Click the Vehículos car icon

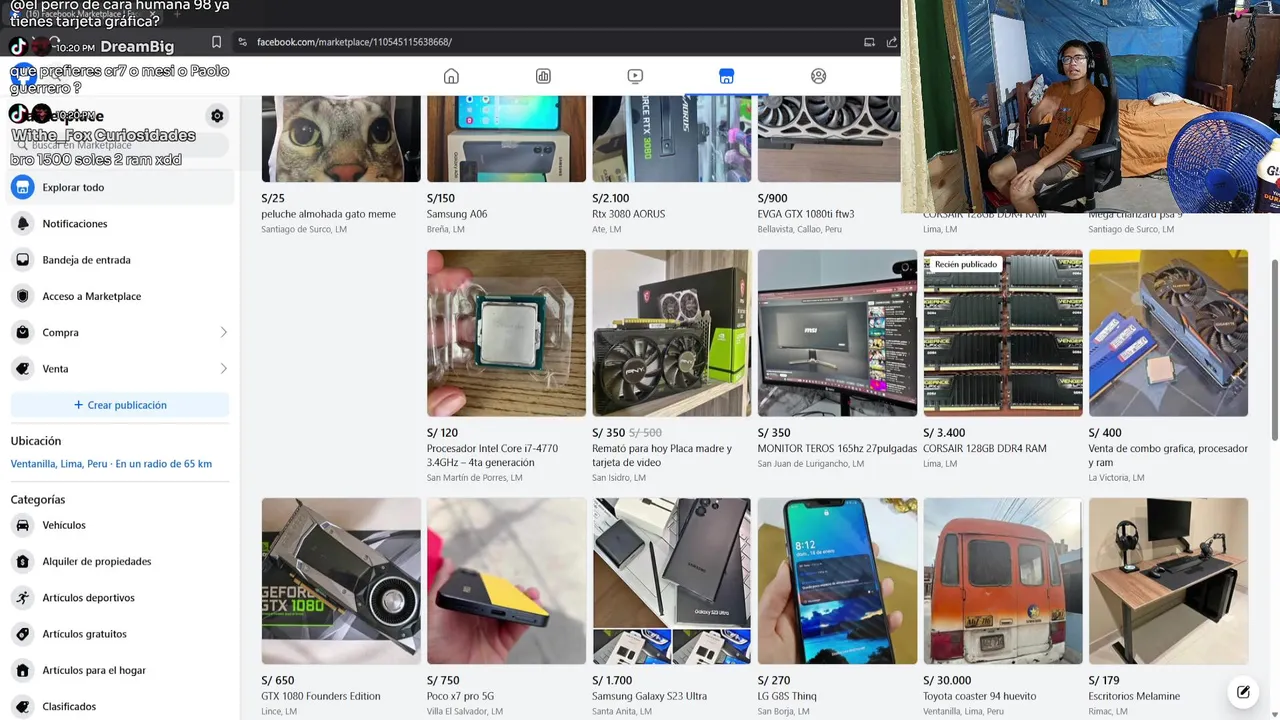(22, 525)
